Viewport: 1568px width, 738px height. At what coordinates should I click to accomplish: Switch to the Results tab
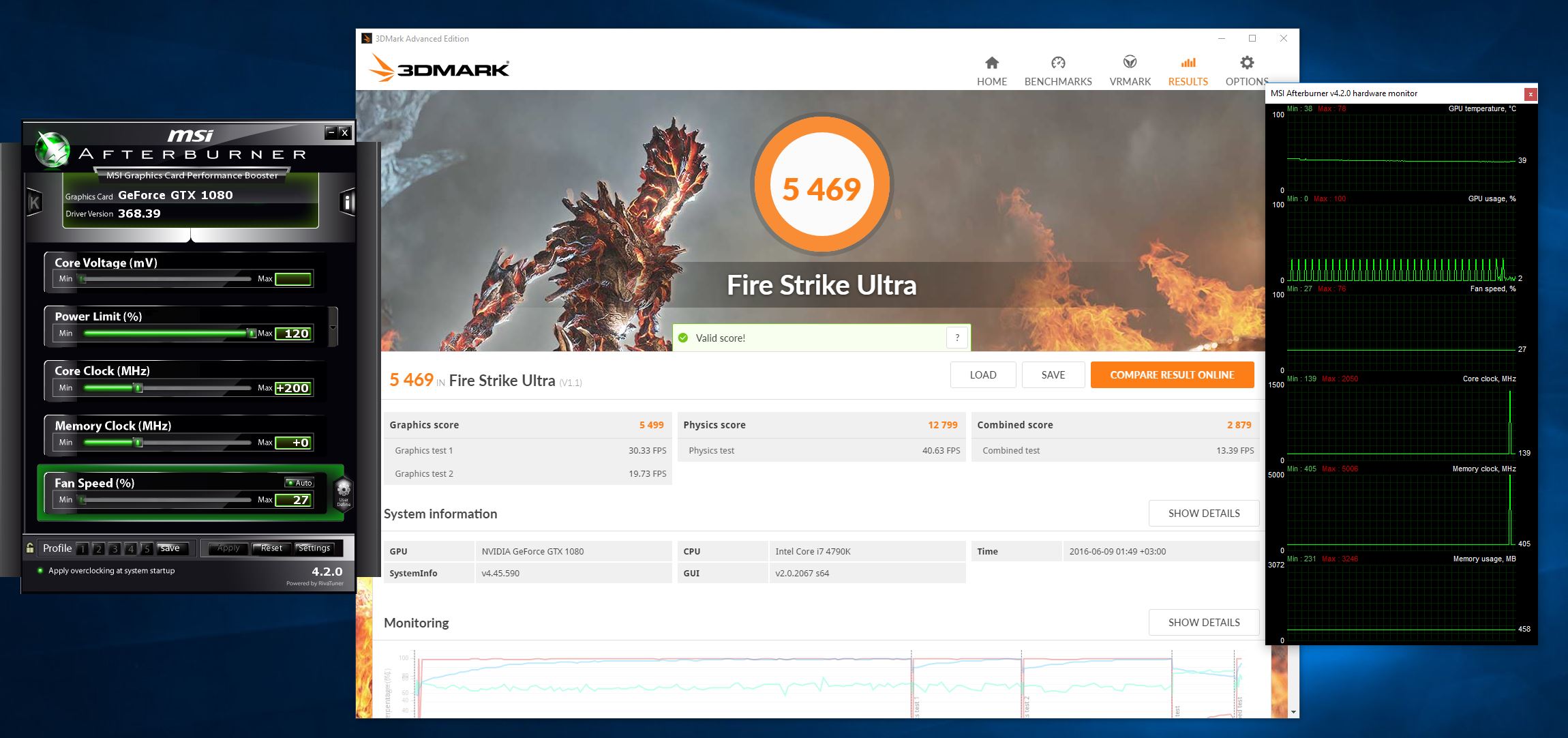1188,71
